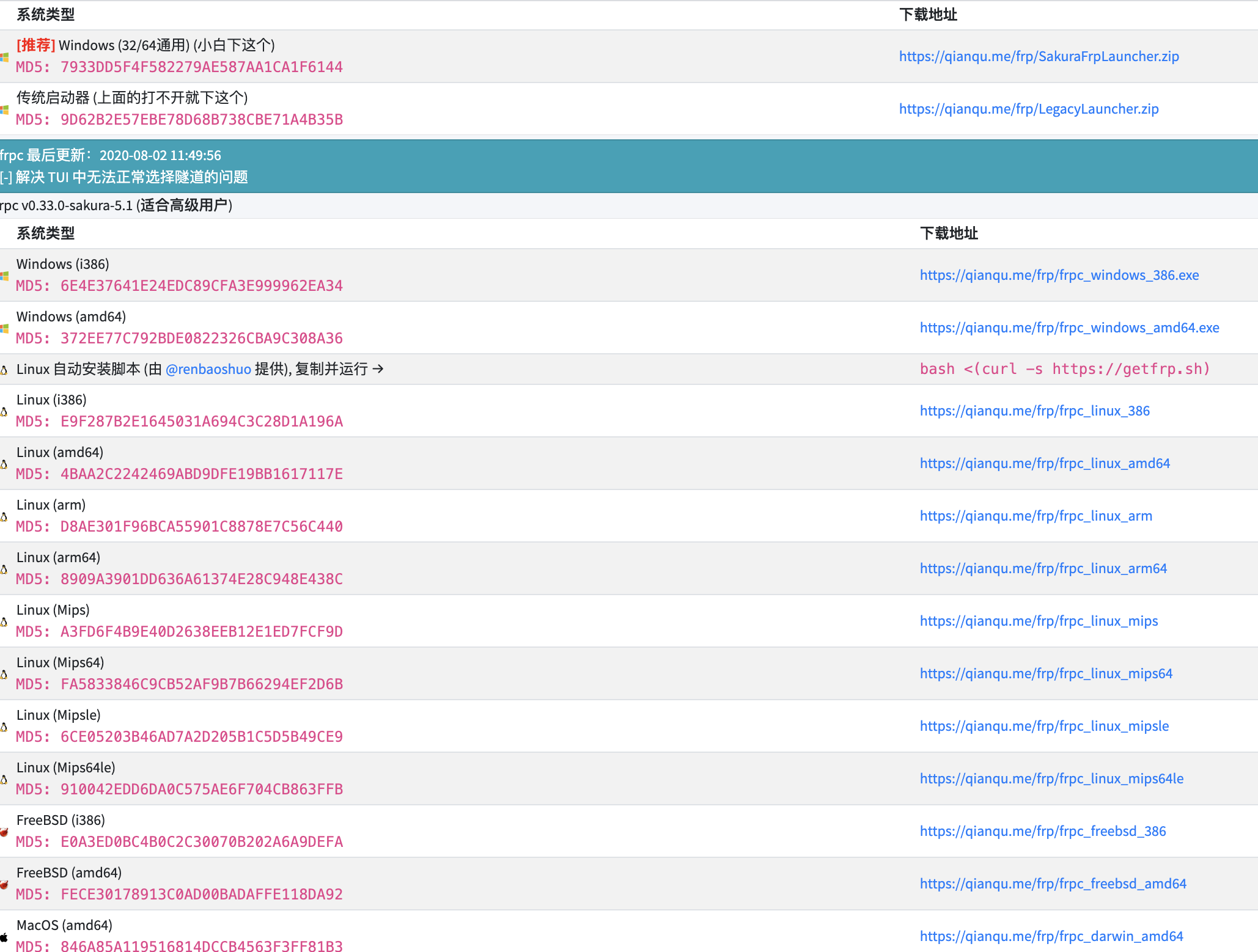Open the frpc_linux_mips64le link
This screenshot has width=1258, height=952.
click(1051, 778)
